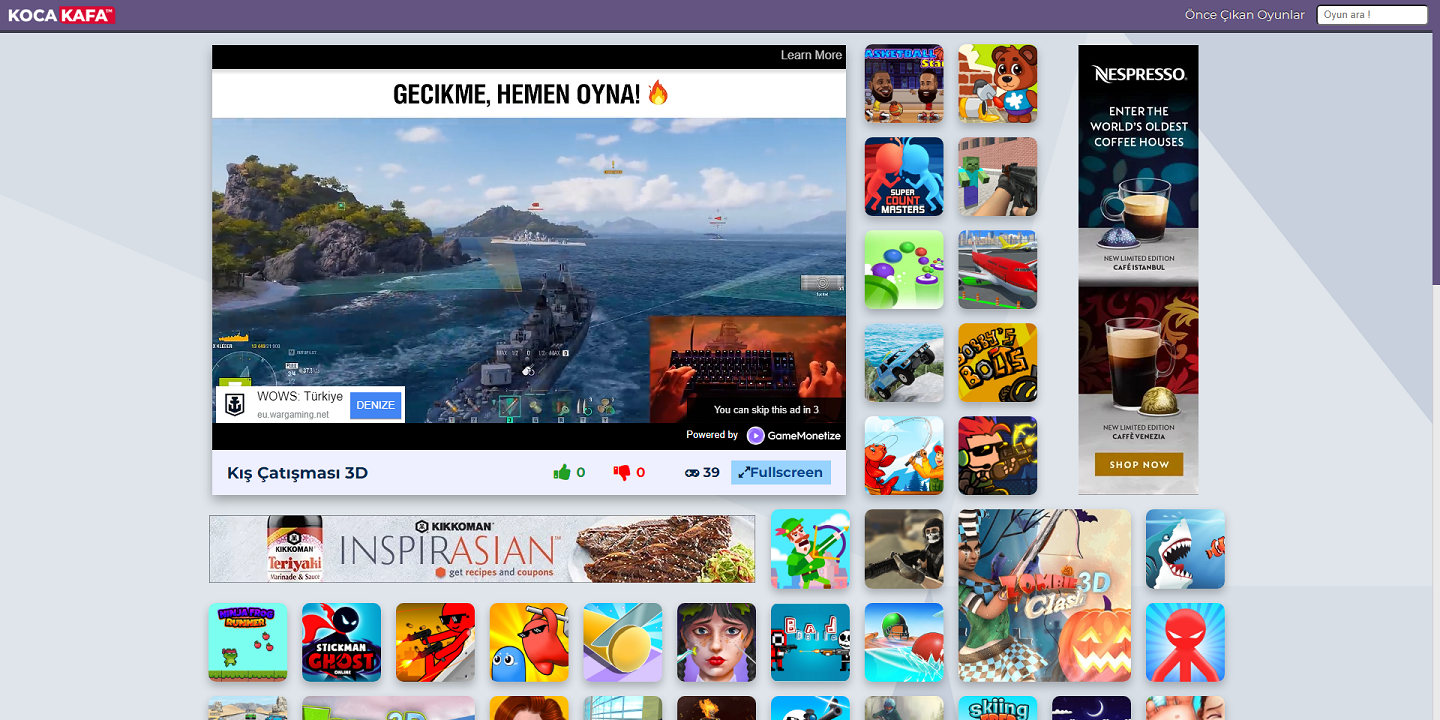Click the gamepad play count icon
Image resolution: width=1440 pixels, height=720 pixels.
pyautogui.click(x=692, y=473)
